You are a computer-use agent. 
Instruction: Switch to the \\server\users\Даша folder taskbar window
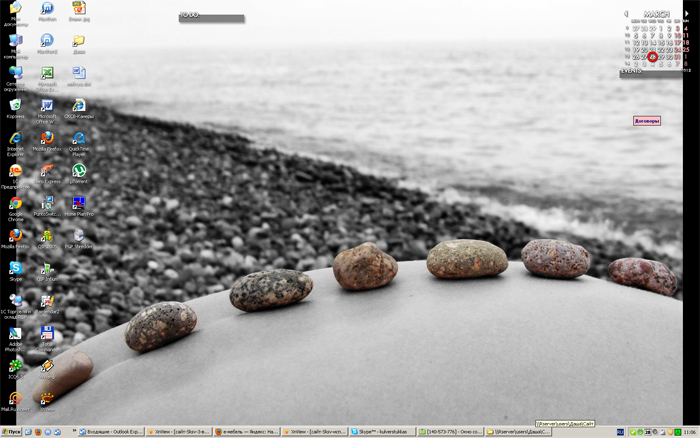(x=518, y=432)
